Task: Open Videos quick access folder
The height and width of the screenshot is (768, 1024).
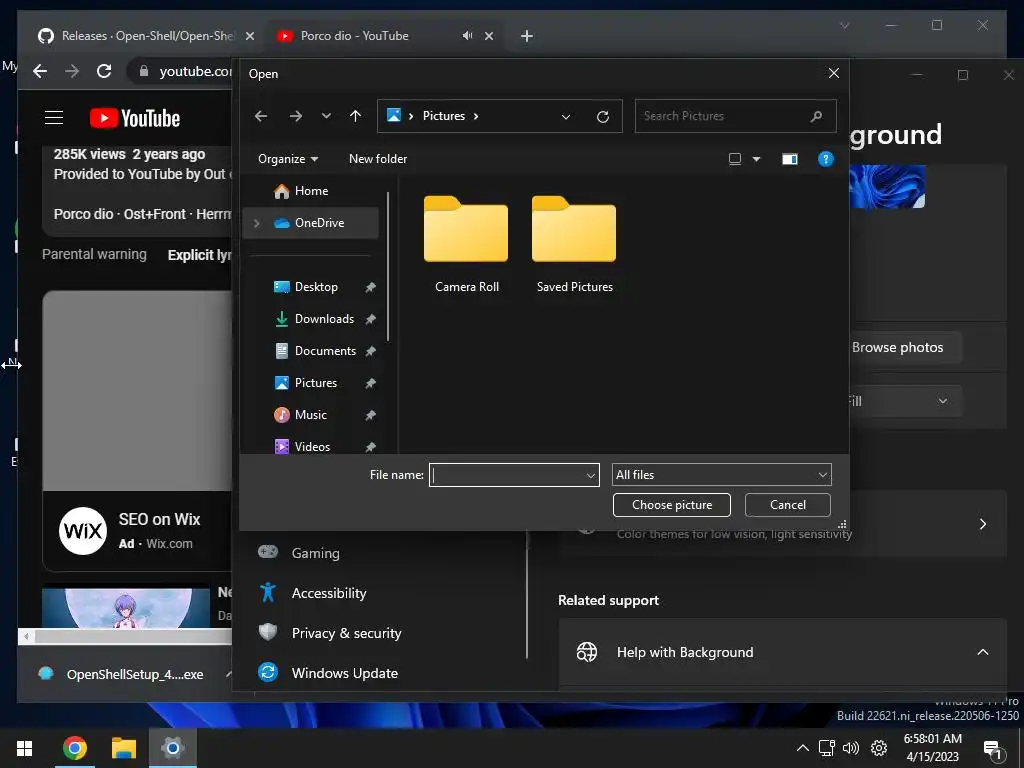Action: pos(312,447)
